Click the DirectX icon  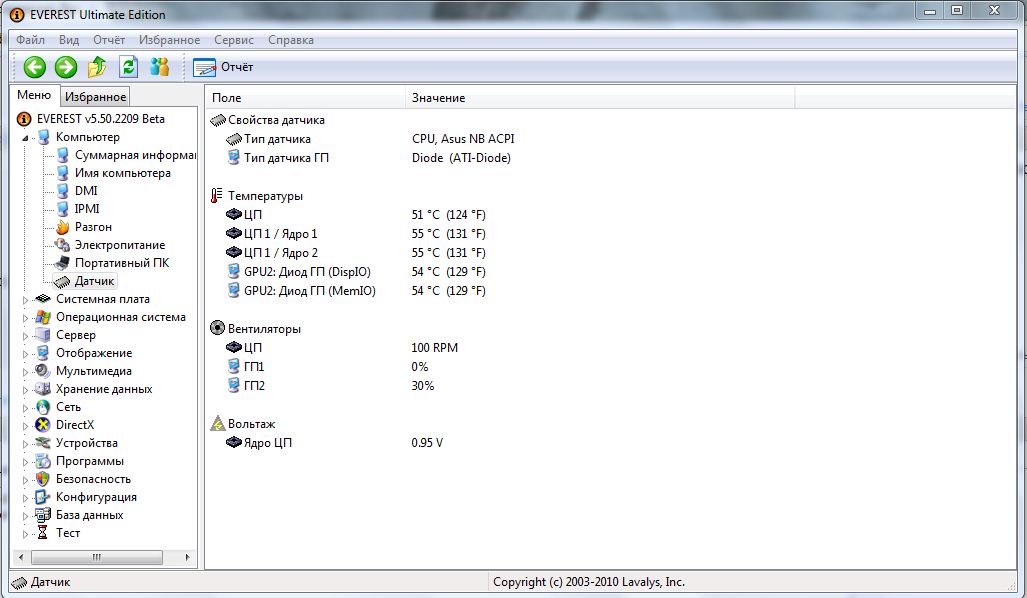(x=43, y=425)
